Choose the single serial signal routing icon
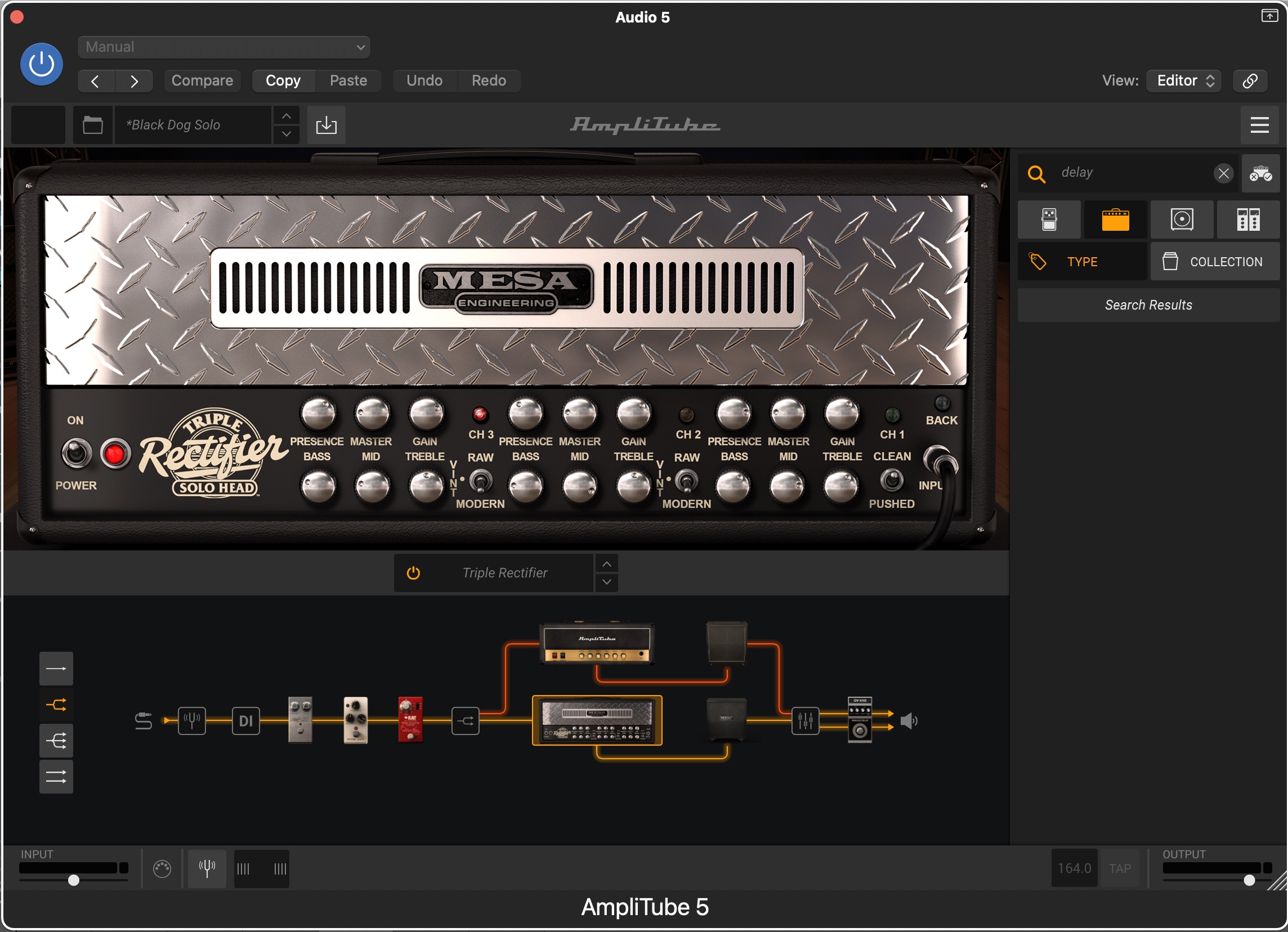This screenshot has height=932, width=1288. coord(56,669)
